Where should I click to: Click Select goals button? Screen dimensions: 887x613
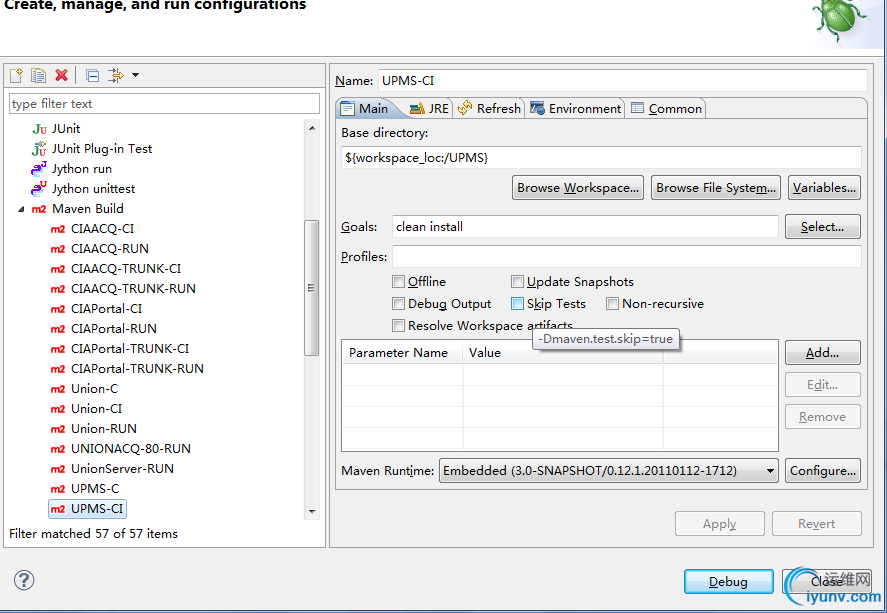coord(823,227)
